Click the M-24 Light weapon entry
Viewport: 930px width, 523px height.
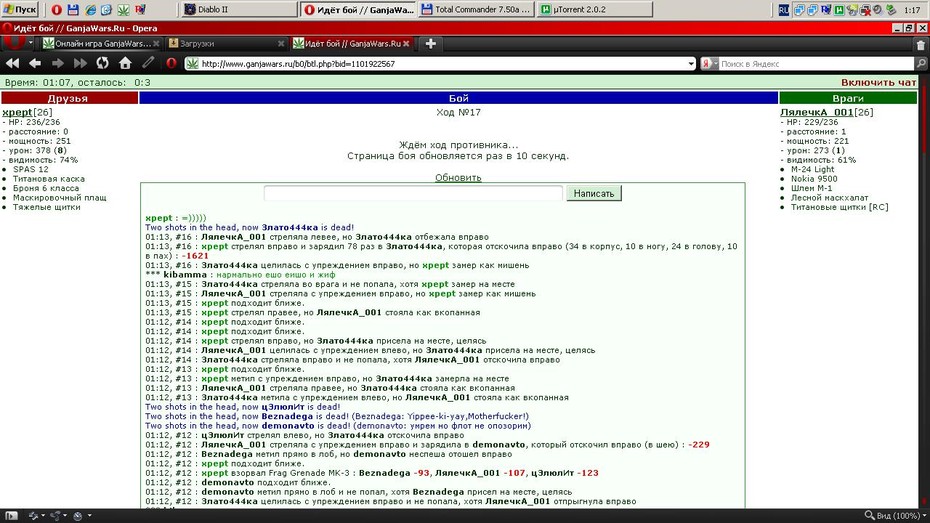(x=813, y=169)
